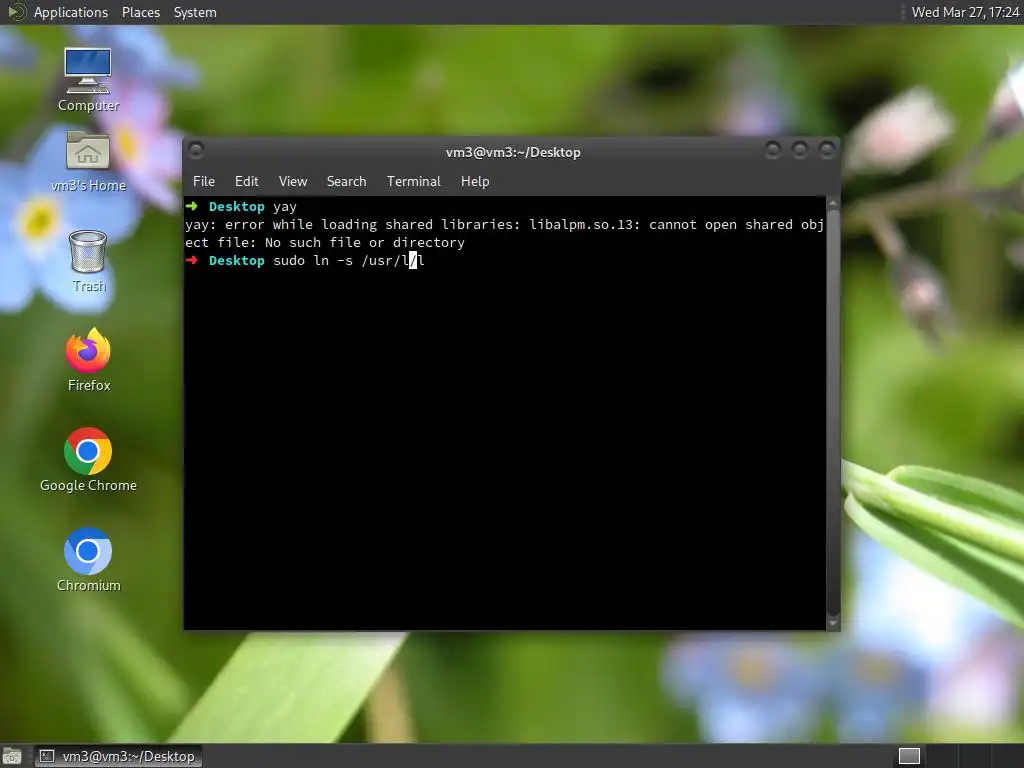This screenshot has width=1024, height=768.
Task: Click the terminal vertical scrollbar
Action: pyautogui.click(x=833, y=413)
